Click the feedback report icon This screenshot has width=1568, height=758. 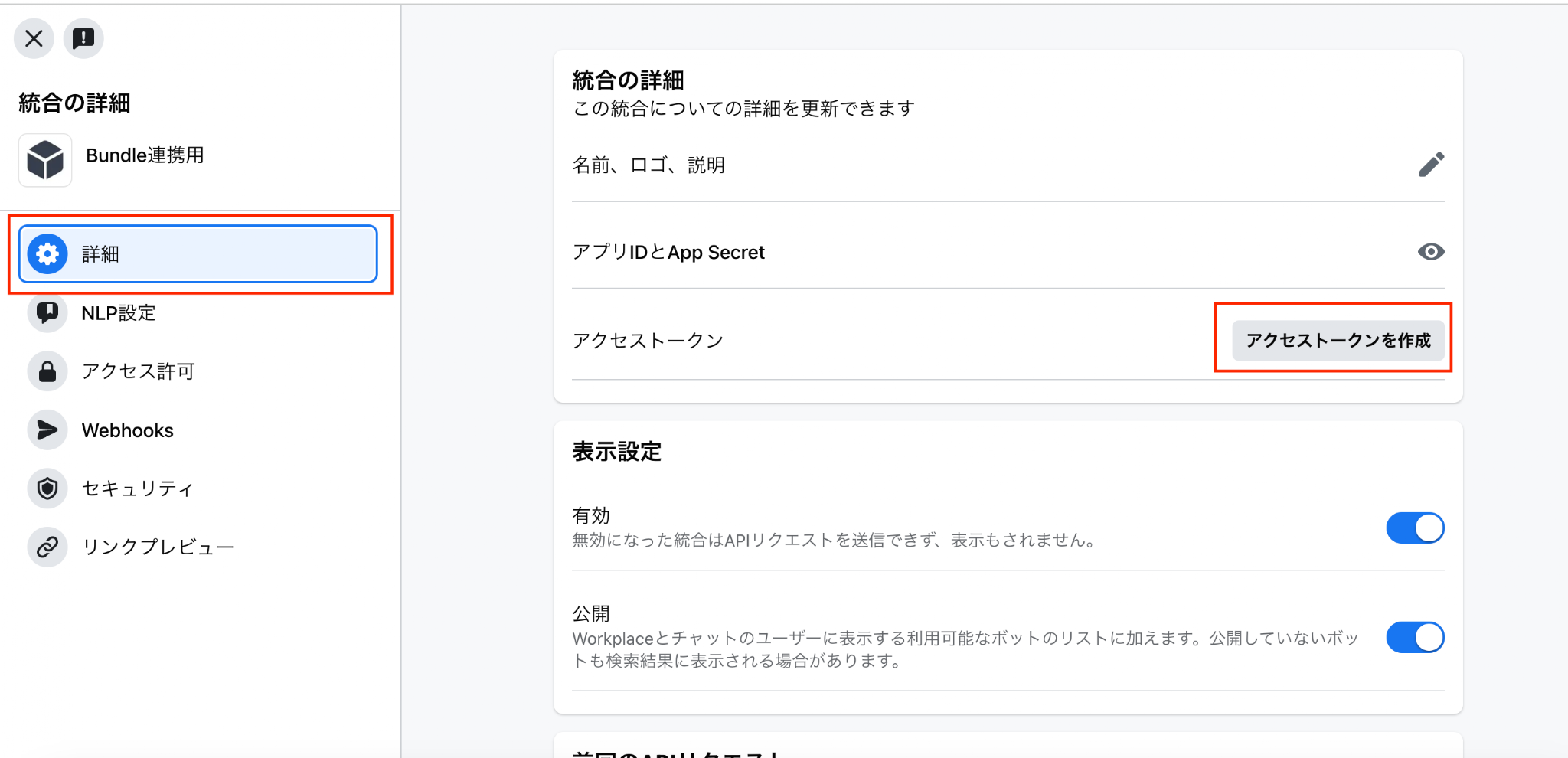[83, 38]
